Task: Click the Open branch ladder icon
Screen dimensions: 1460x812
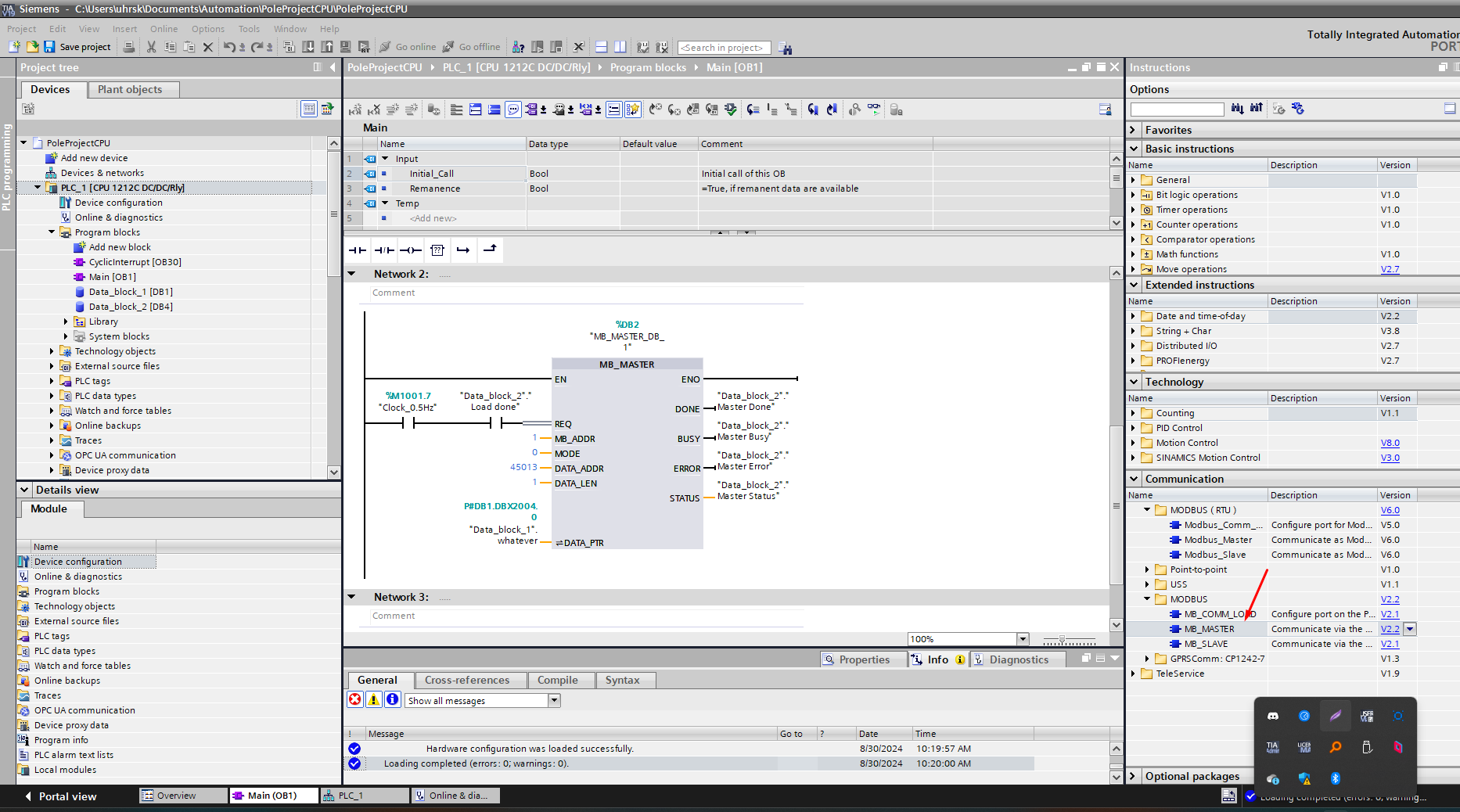Action: pos(463,250)
